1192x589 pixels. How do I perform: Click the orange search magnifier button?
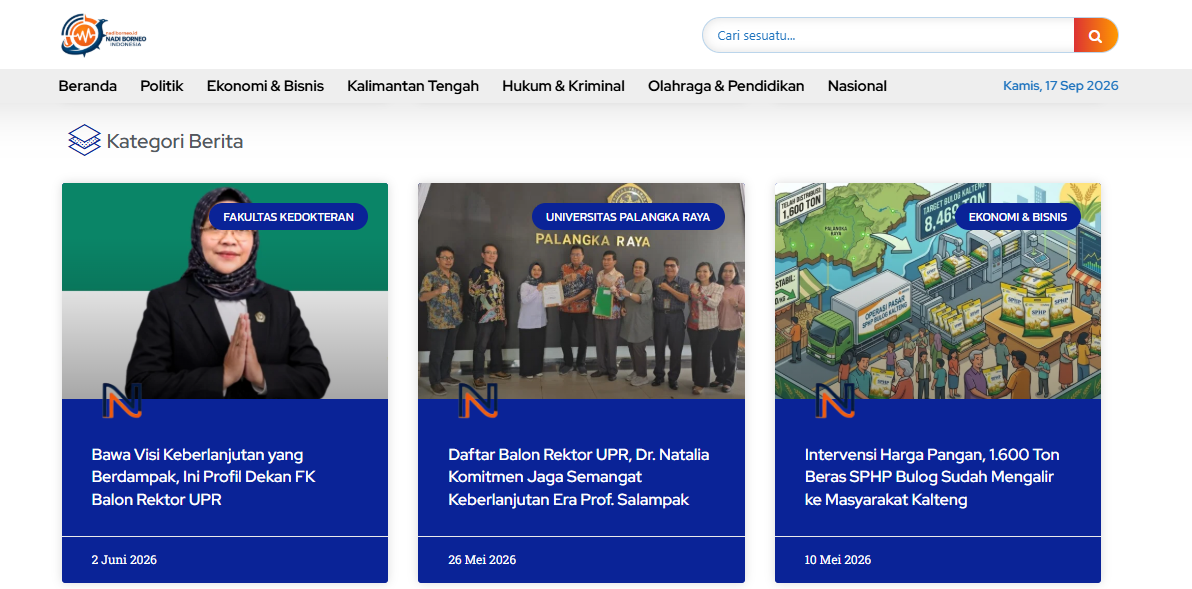coord(1095,35)
